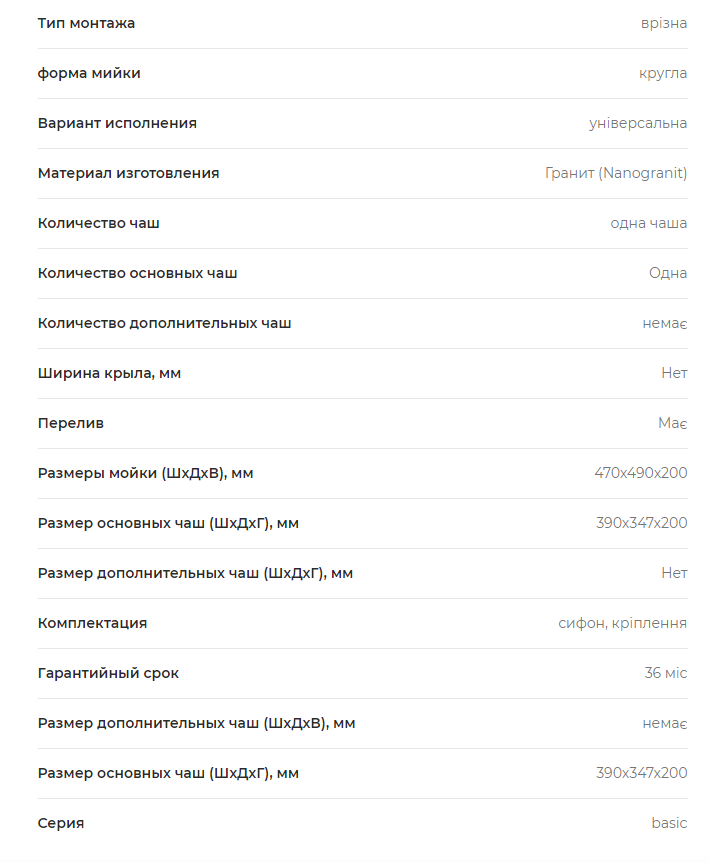709x862 pixels.
Task: Click the 'Гранит (Nanogranit)' material value
Action: pos(616,173)
